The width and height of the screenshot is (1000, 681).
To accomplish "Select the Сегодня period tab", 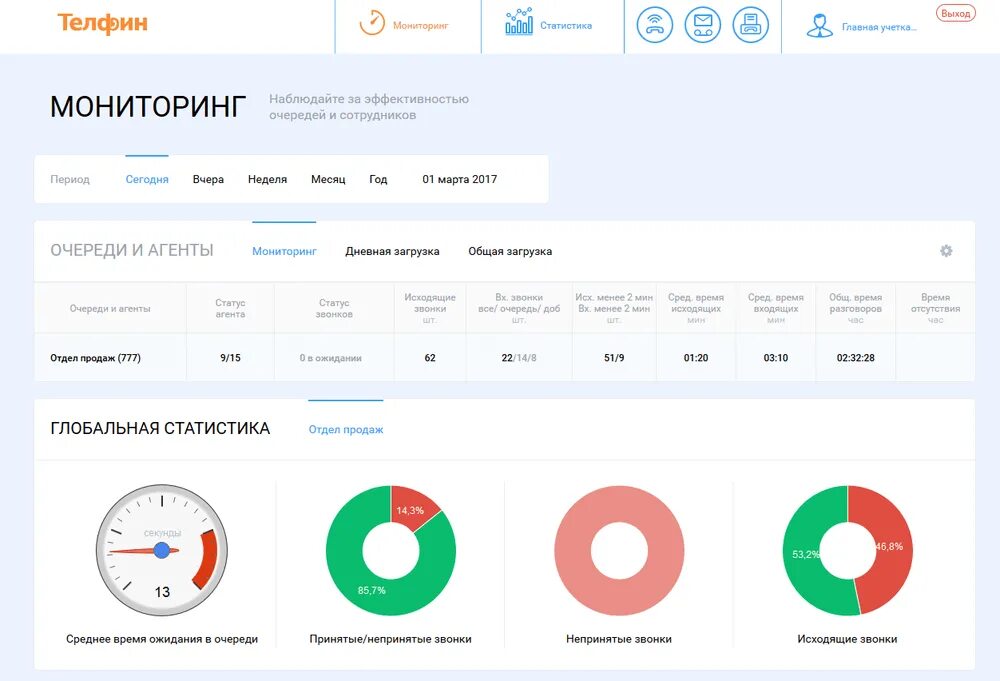I will (x=147, y=179).
